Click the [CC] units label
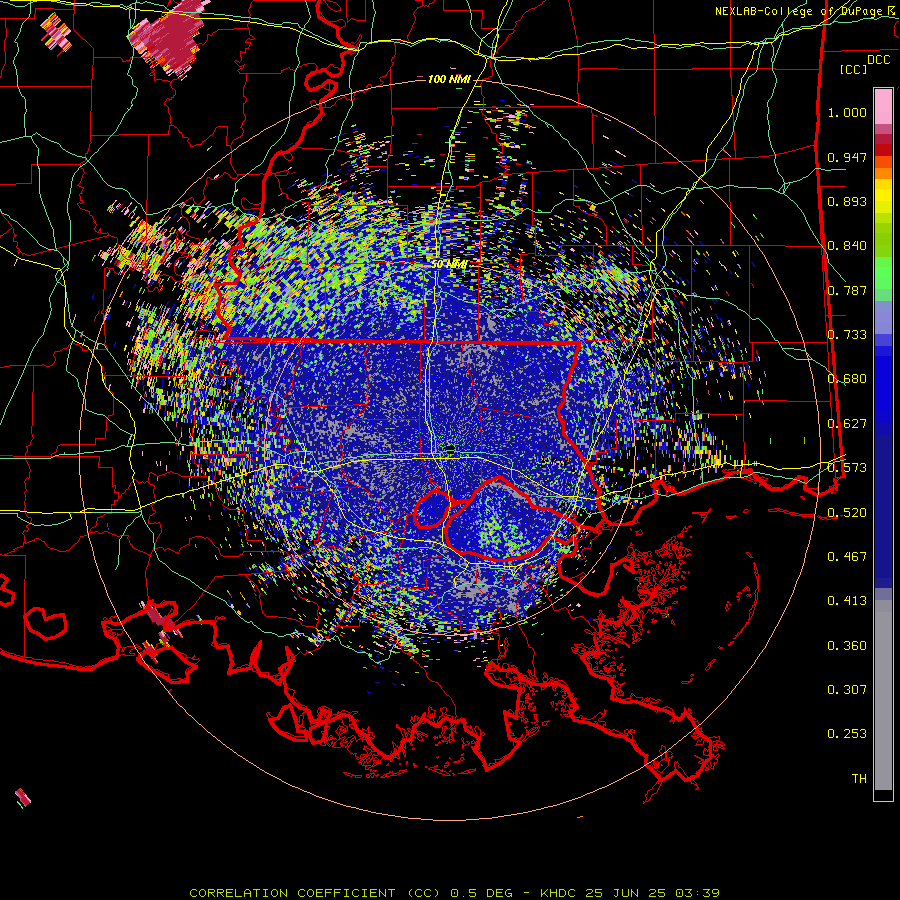The height and width of the screenshot is (900, 900). point(854,69)
